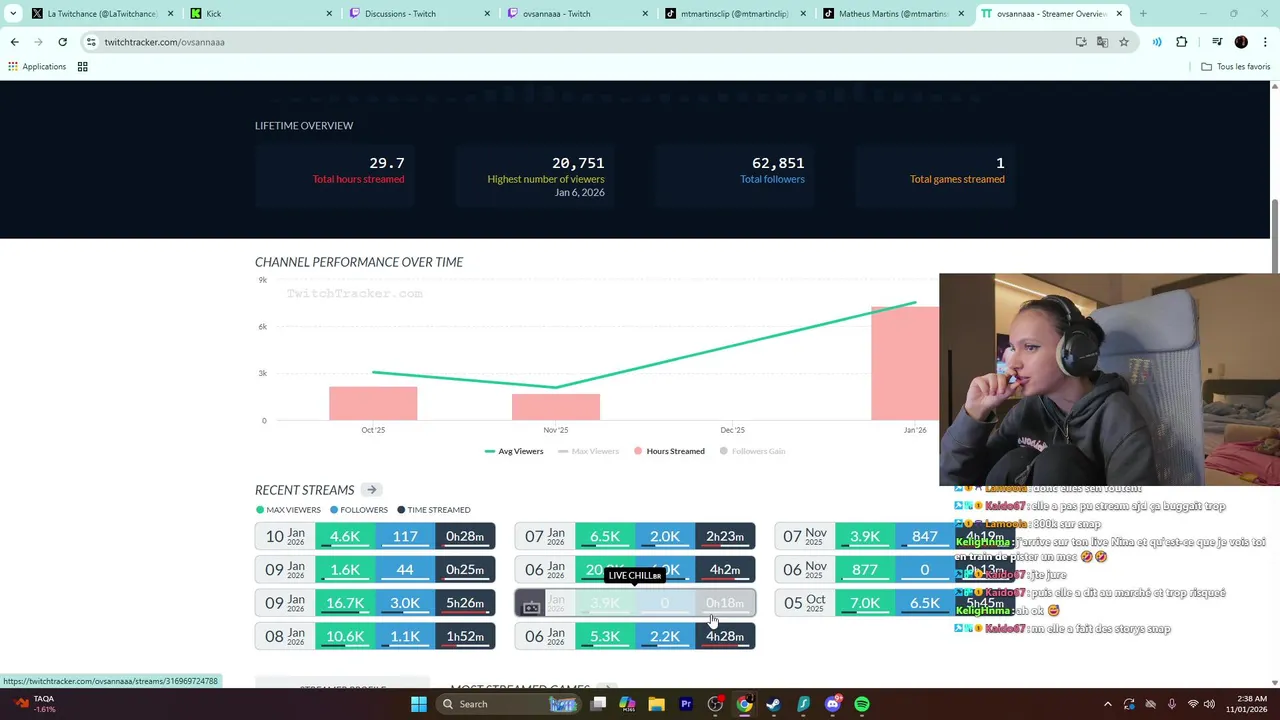Screen dimensions: 1280x720
Task: Switch to the Discussions - Twitch tab
Action: pyautogui.click(x=420, y=14)
